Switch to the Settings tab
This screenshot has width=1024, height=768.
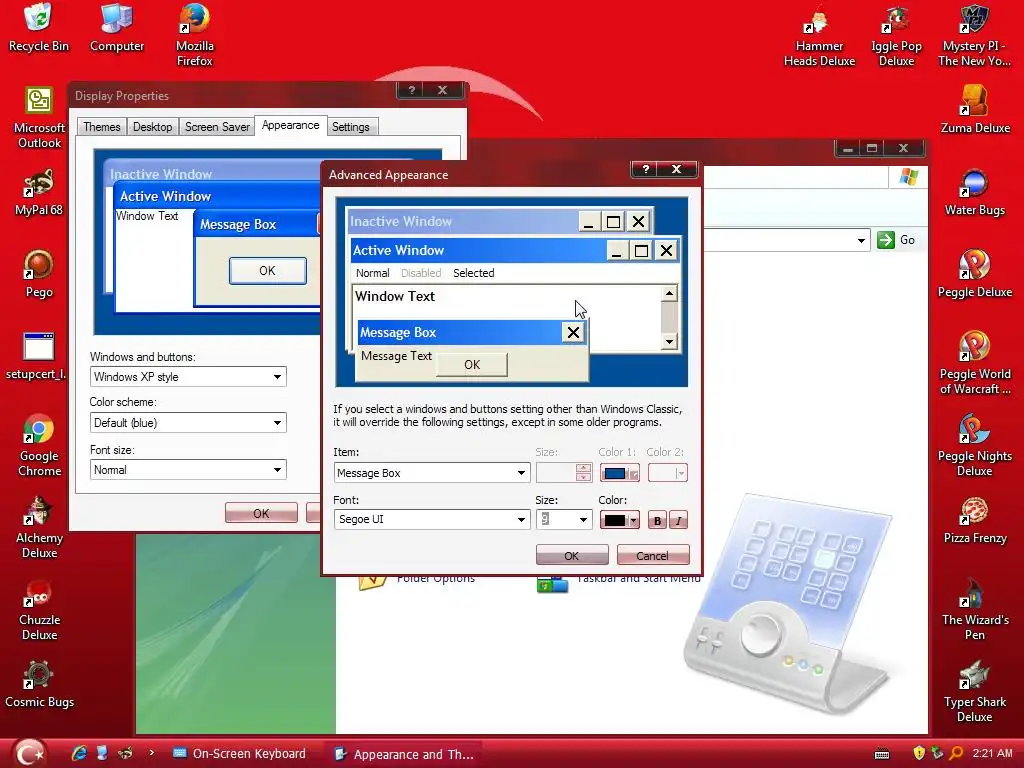351,127
